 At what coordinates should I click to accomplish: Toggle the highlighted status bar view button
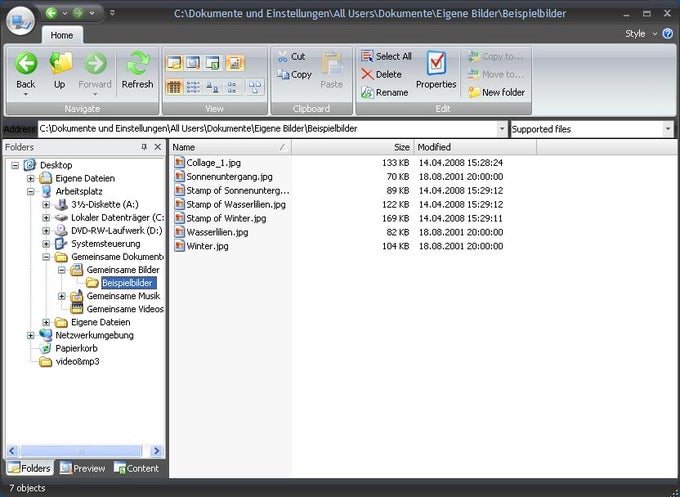point(235,63)
